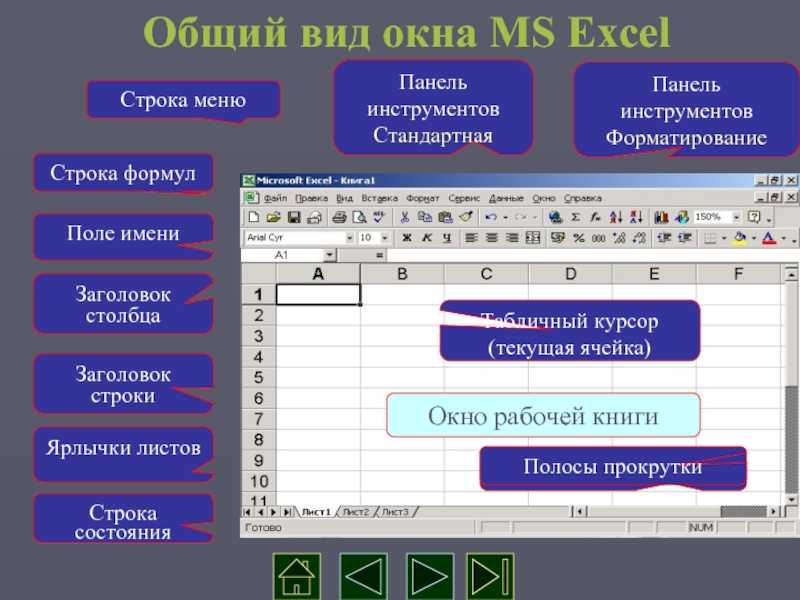Click the Cut scissors icon
Screen dimensions: 800x600
(405, 217)
